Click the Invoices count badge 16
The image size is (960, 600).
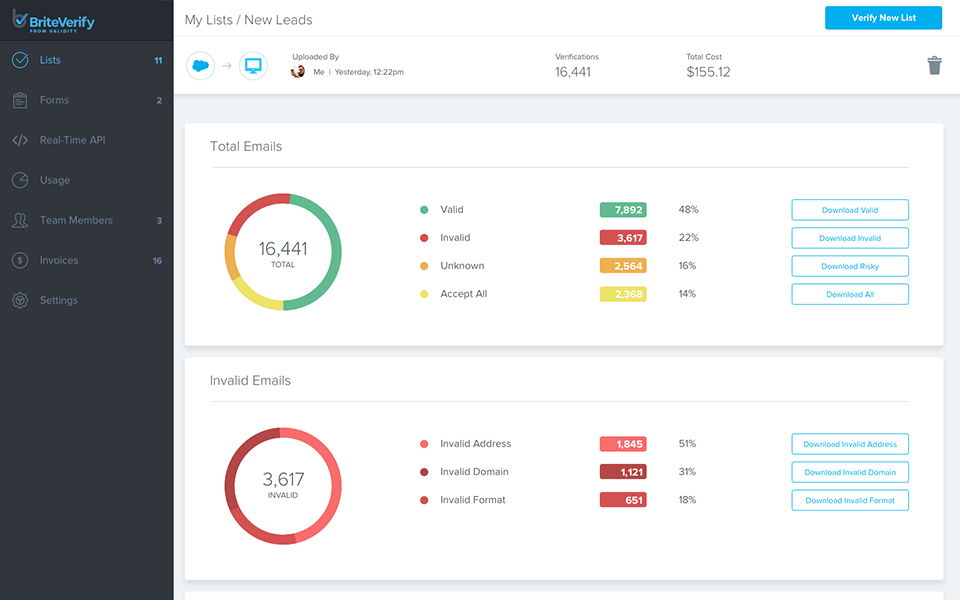(x=157, y=260)
